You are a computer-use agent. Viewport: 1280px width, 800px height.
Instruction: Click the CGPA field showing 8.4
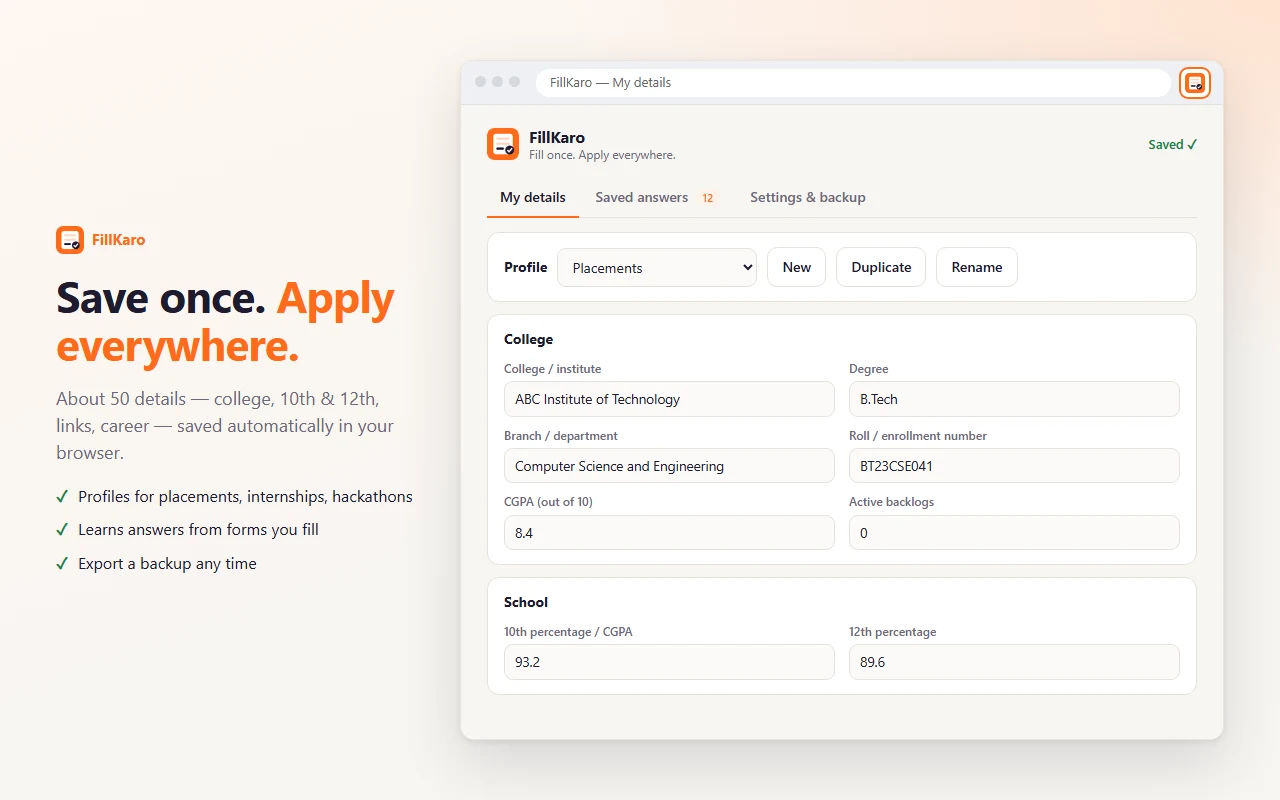click(669, 533)
